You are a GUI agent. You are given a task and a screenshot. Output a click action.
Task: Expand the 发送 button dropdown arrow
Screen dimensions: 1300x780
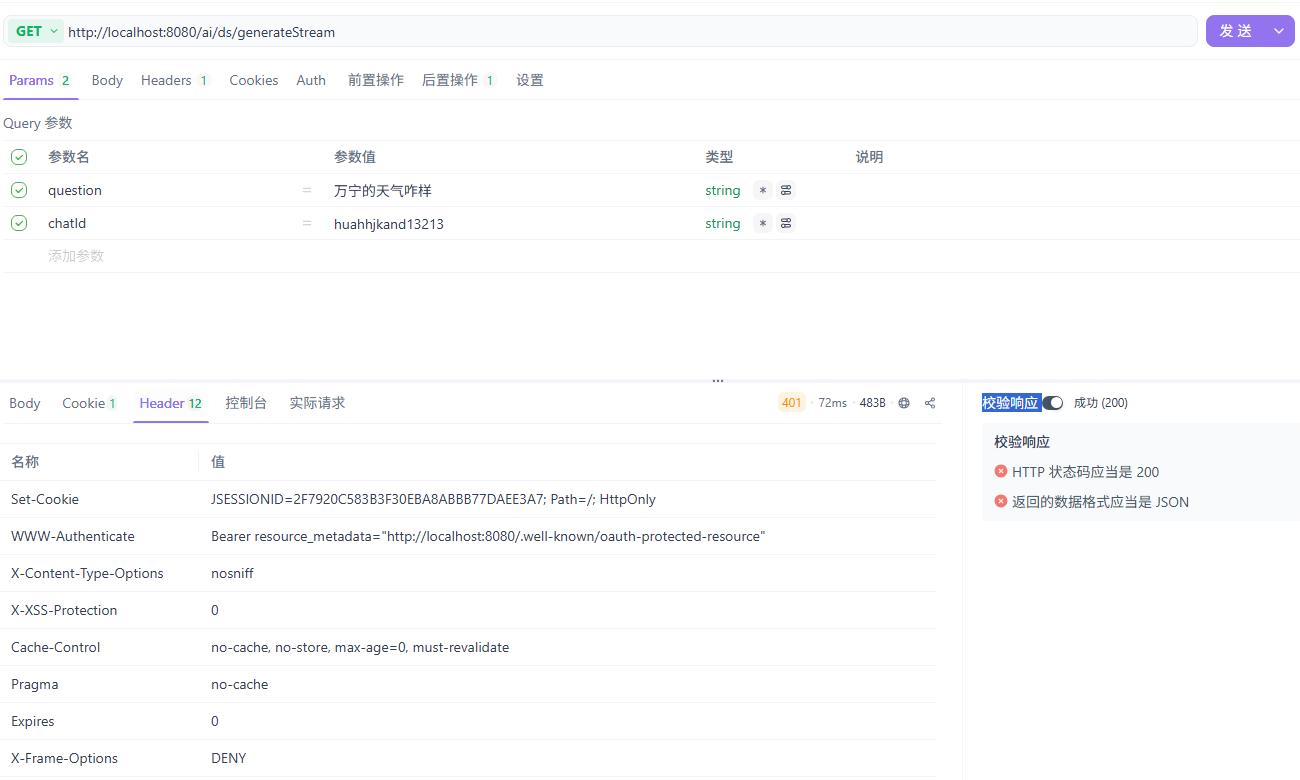[x=1279, y=31]
